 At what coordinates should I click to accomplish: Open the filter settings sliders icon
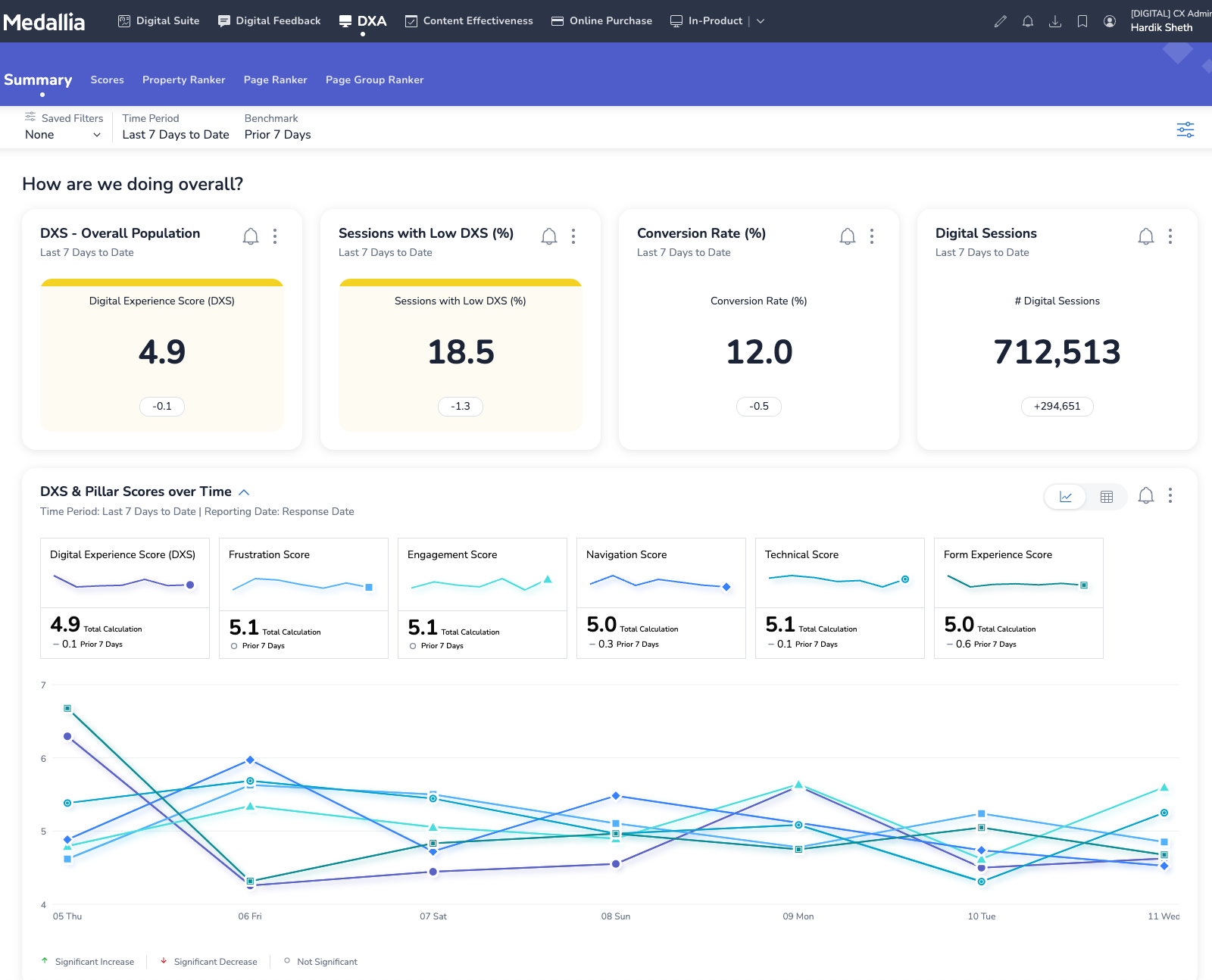pos(1185,130)
